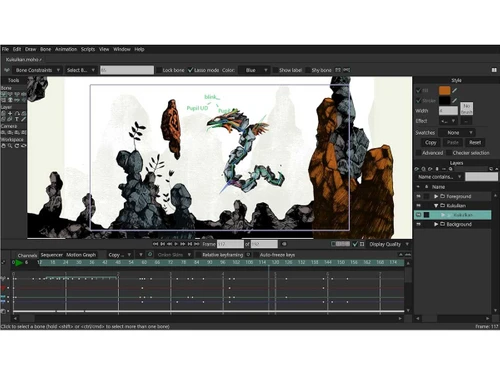This screenshot has width=500, height=375.
Task: Select the Insert Text (T) layer tool
Action: (x=17, y=119)
